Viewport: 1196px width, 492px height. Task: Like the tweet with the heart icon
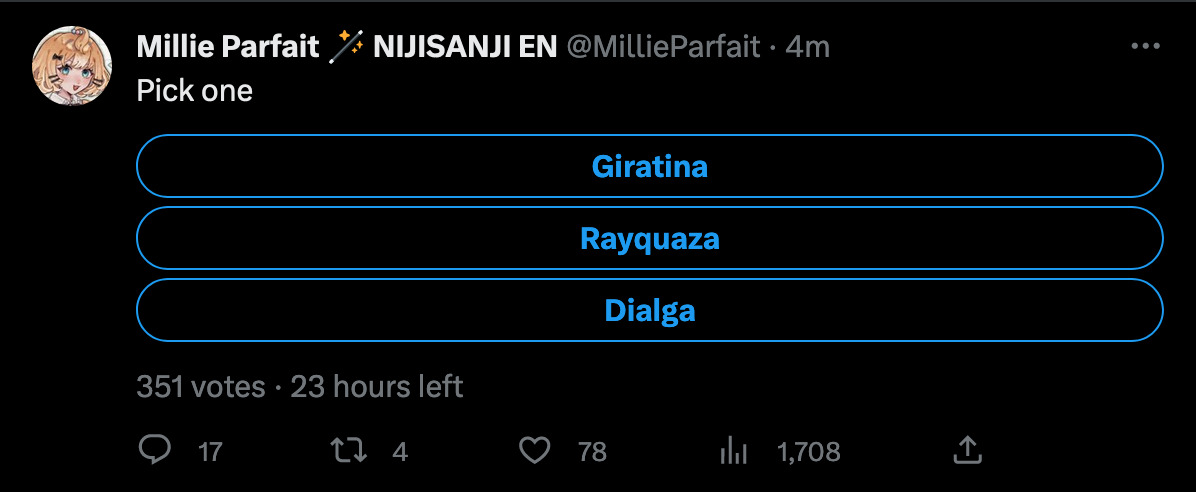tap(535, 451)
